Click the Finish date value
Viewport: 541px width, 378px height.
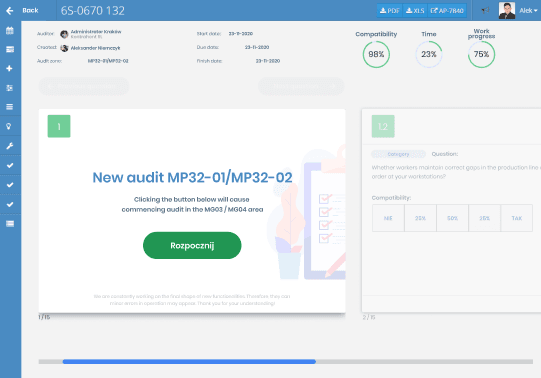click(268, 61)
